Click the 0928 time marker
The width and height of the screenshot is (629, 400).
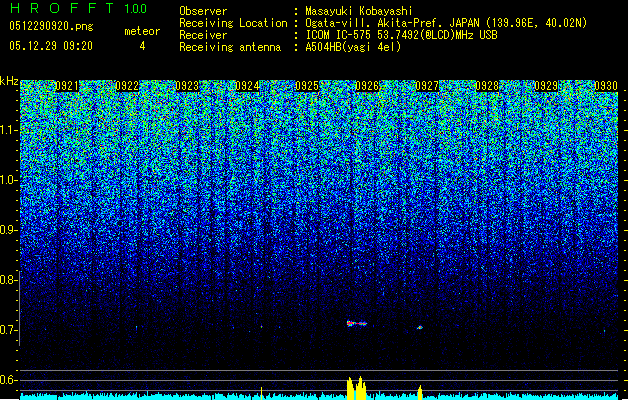point(487,86)
